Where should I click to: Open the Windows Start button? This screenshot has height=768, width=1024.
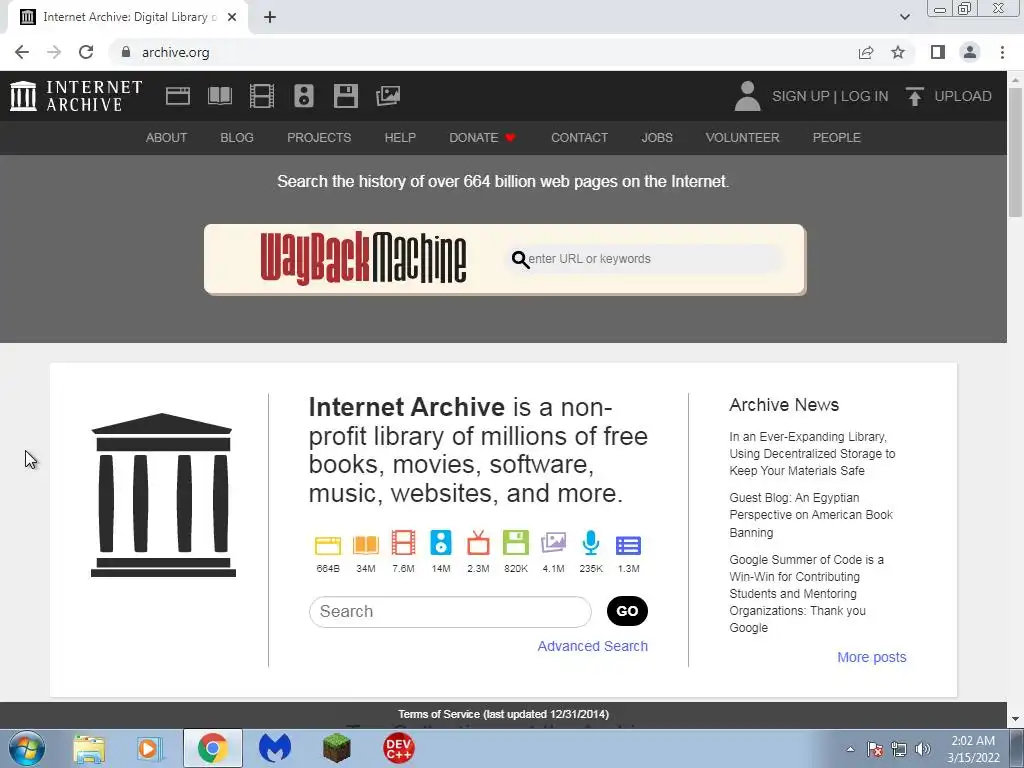[26, 748]
